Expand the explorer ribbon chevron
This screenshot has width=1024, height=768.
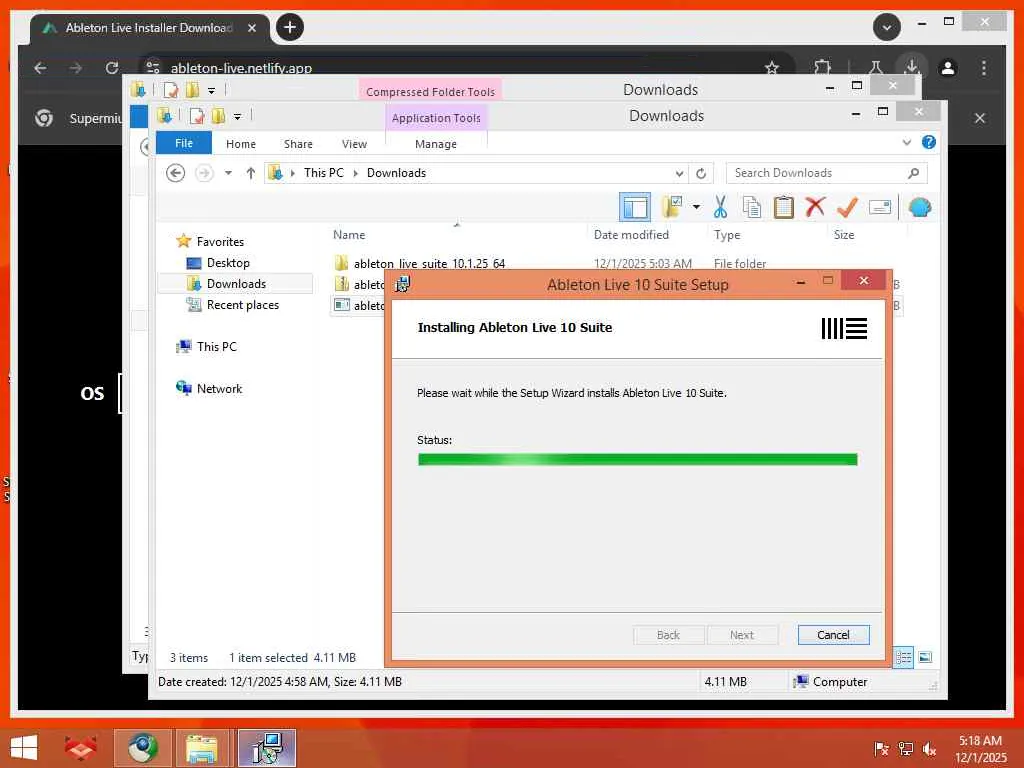(906, 142)
